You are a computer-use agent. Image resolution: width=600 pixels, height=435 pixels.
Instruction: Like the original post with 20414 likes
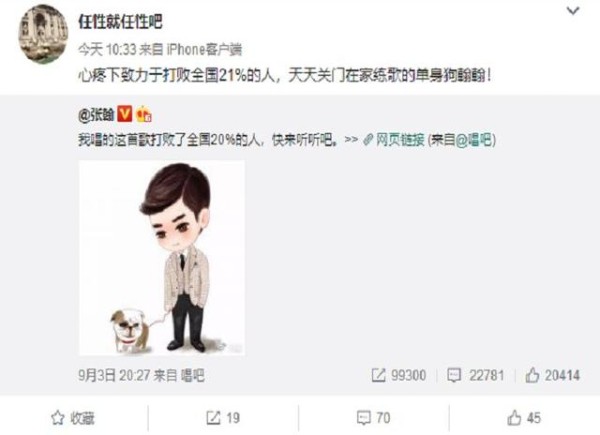point(553,375)
